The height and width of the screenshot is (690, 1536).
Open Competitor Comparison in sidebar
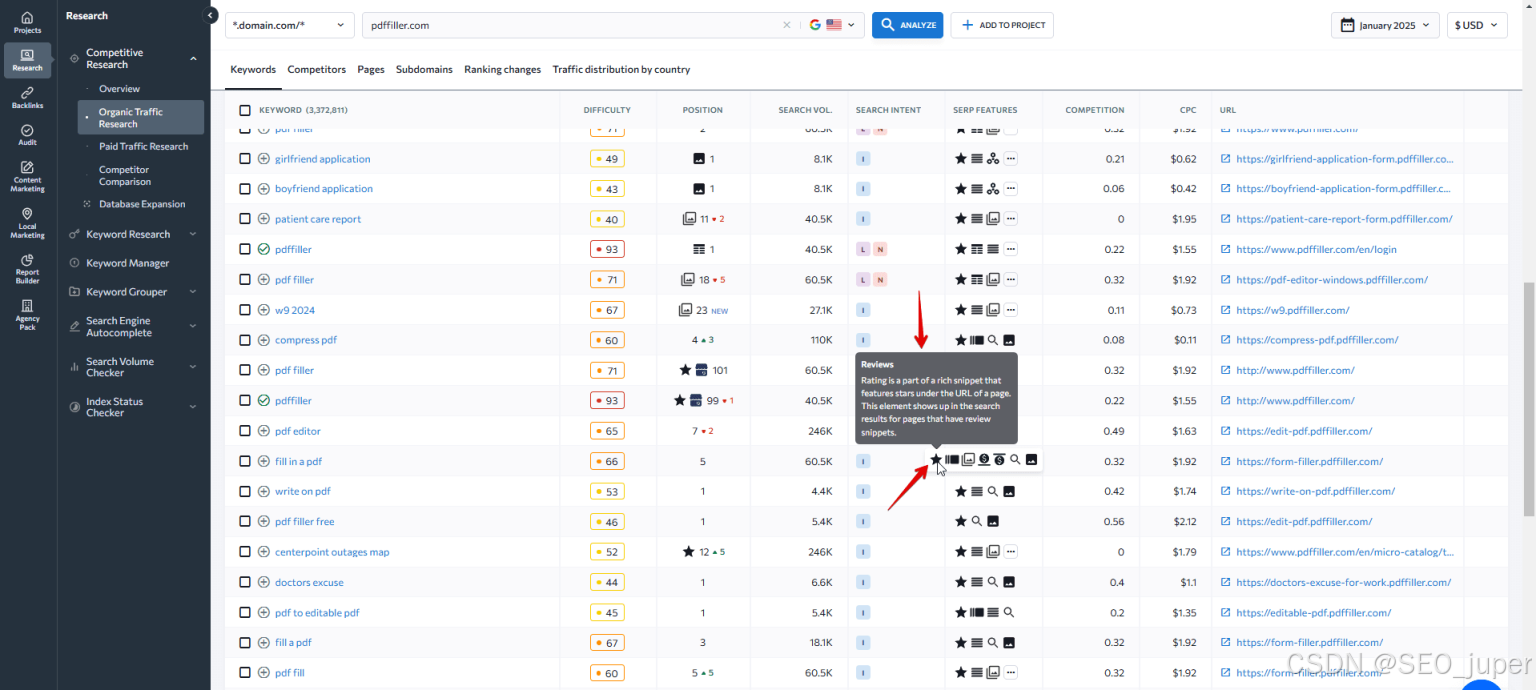[124, 176]
